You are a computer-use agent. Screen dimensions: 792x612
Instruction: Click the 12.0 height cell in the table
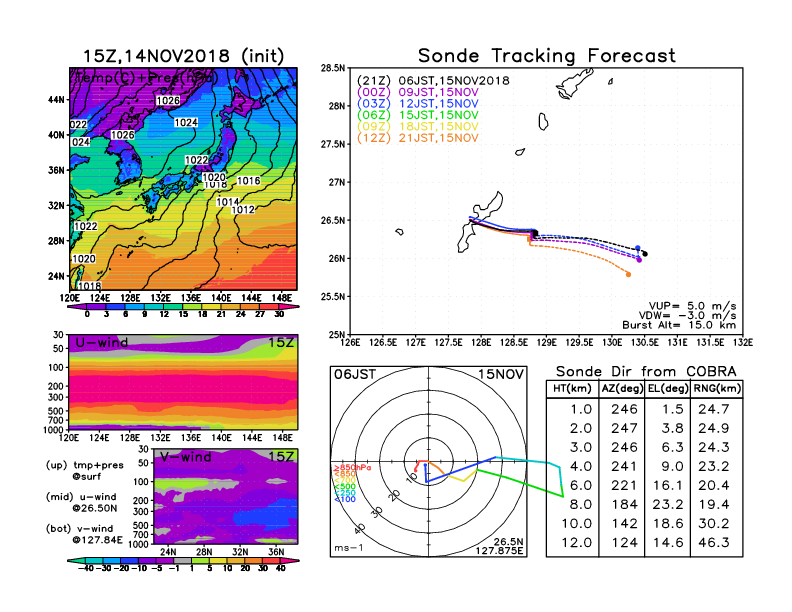click(x=577, y=543)
